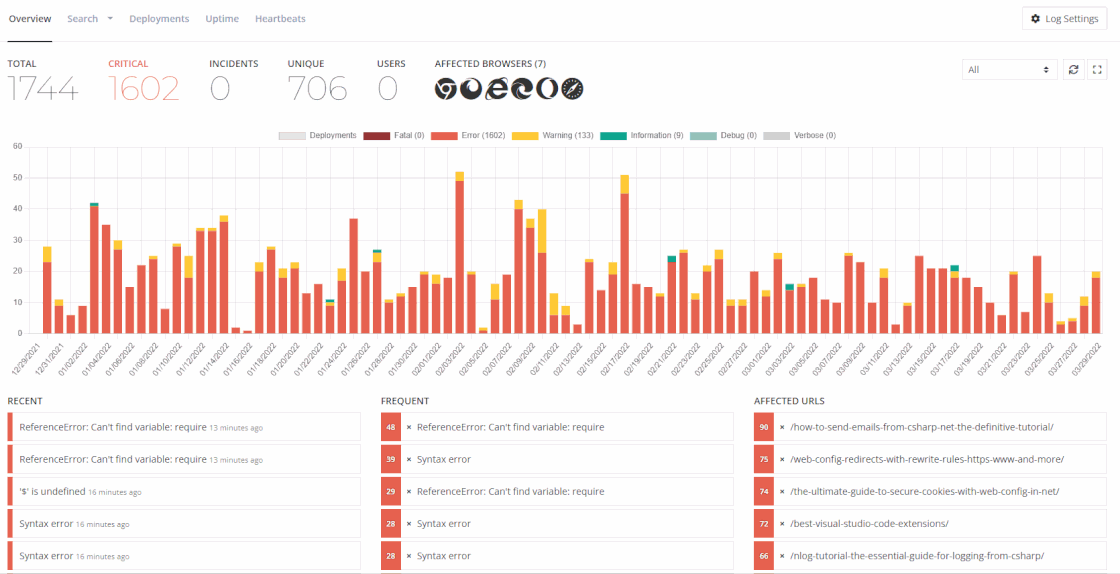This screenshot has height=574, width=1120.
Task: Remove the best-visual-studio-code-extensions URL via its x
Action: pos(782,523)
